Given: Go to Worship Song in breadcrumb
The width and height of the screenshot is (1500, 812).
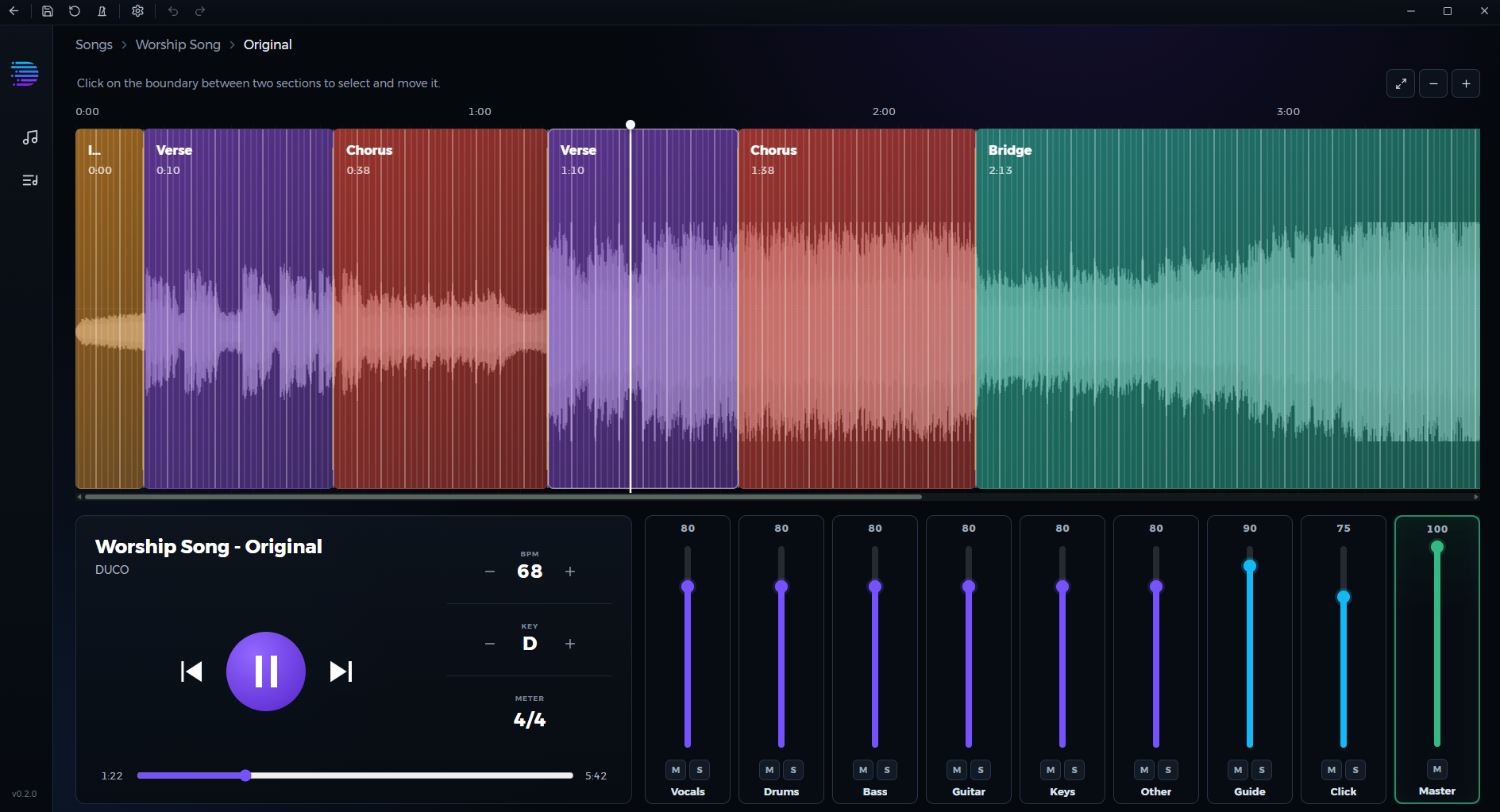Looking at the screenshot, I should point(178,44).
